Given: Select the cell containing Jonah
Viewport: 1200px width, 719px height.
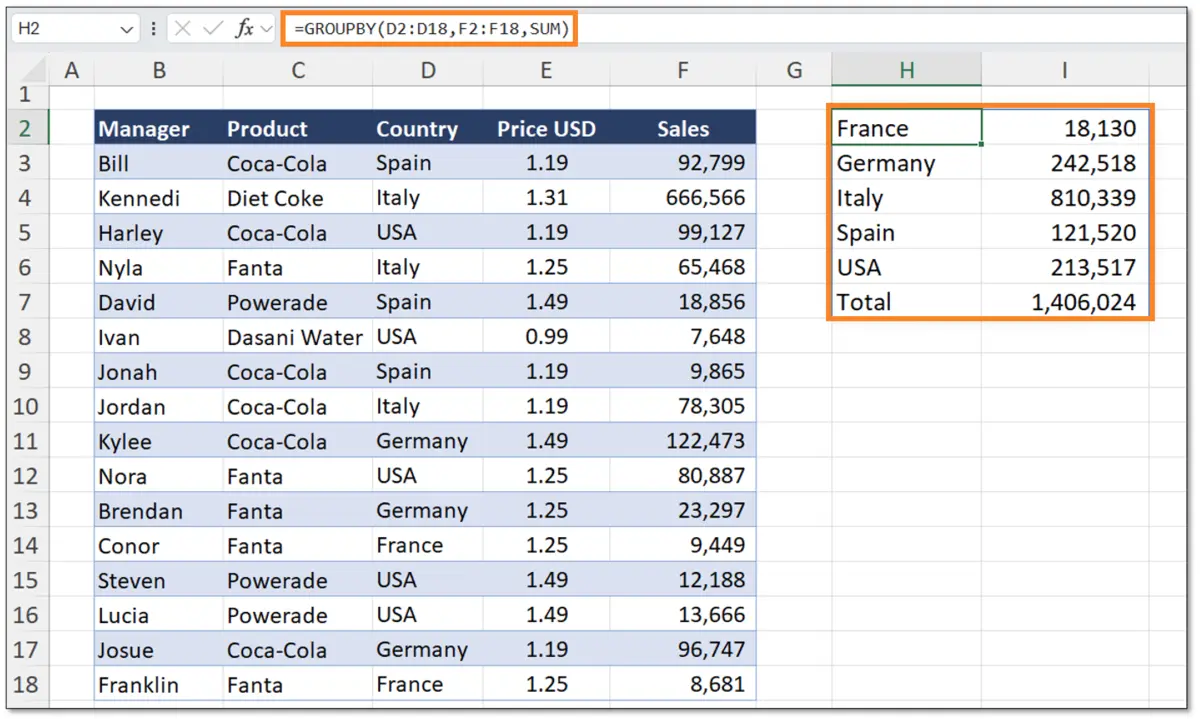Looking at the screenshot, I should [158, 372].
